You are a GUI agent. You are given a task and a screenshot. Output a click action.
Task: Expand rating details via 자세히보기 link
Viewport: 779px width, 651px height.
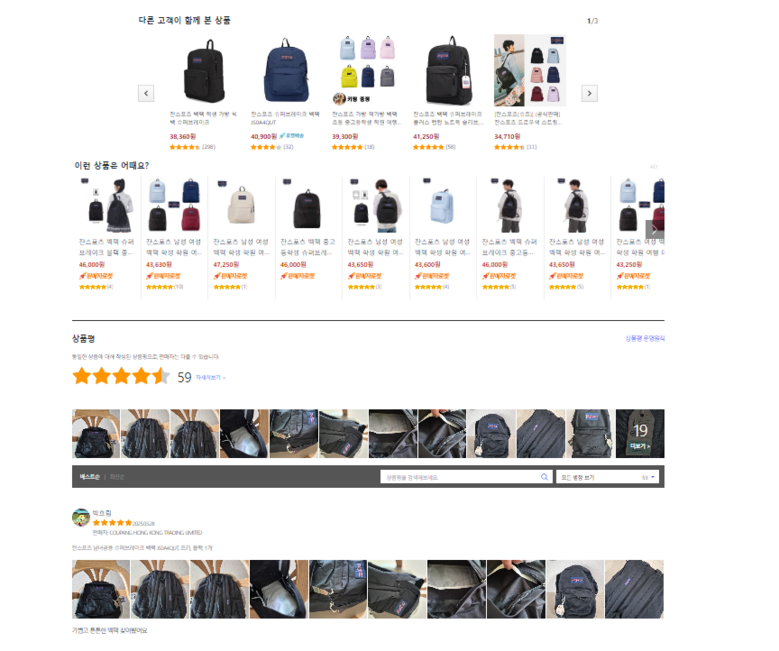click(x=210, y=378)
